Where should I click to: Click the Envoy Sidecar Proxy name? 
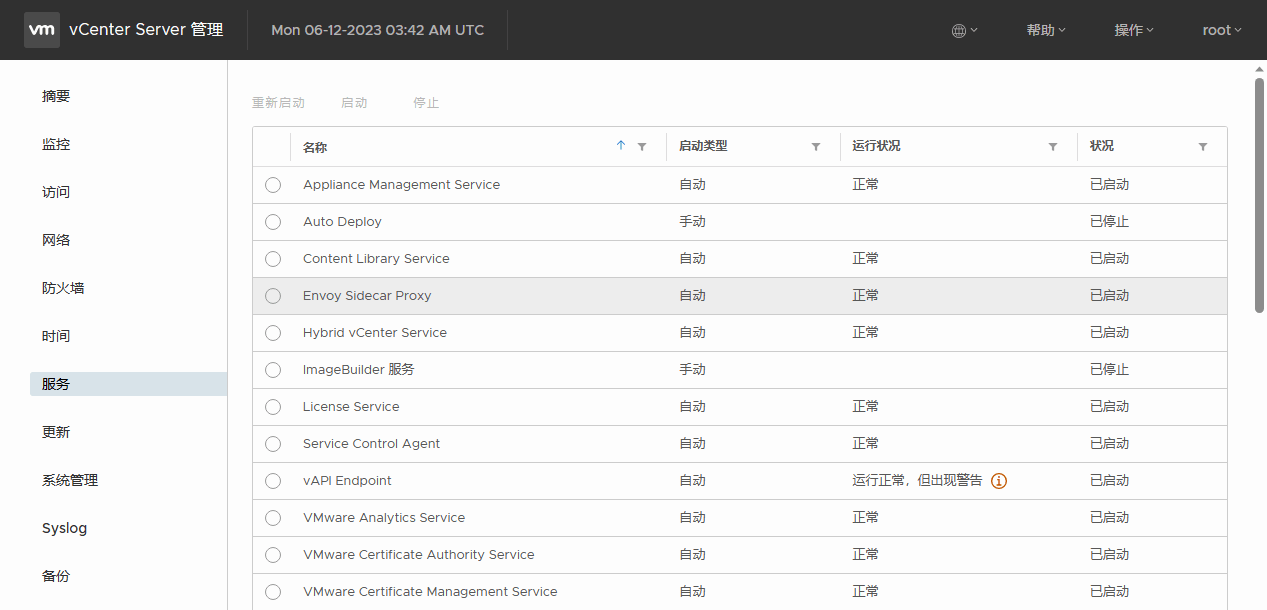click(367, 296)
